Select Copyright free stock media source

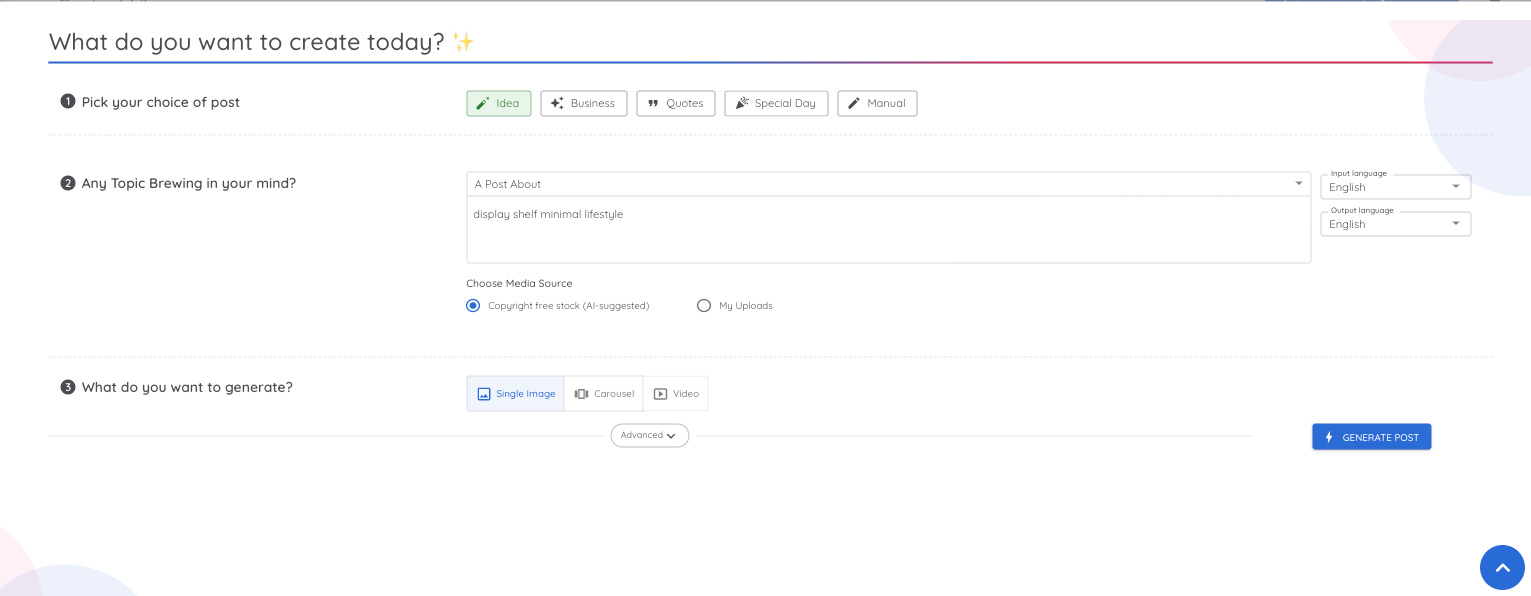click(558, 306)
